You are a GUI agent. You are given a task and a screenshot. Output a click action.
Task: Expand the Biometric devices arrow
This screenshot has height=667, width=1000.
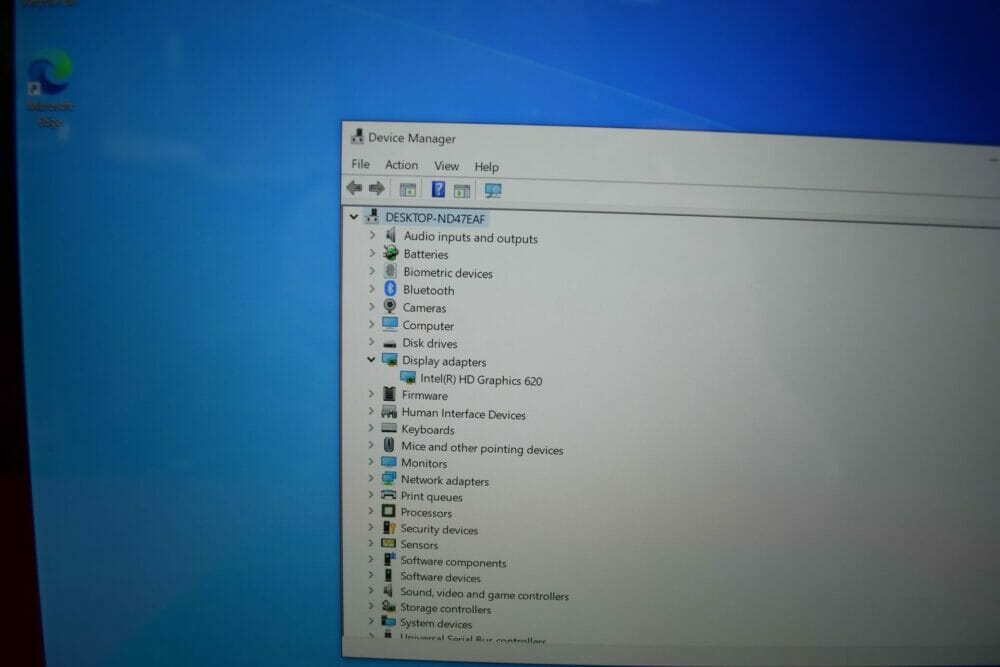point(372,270)
